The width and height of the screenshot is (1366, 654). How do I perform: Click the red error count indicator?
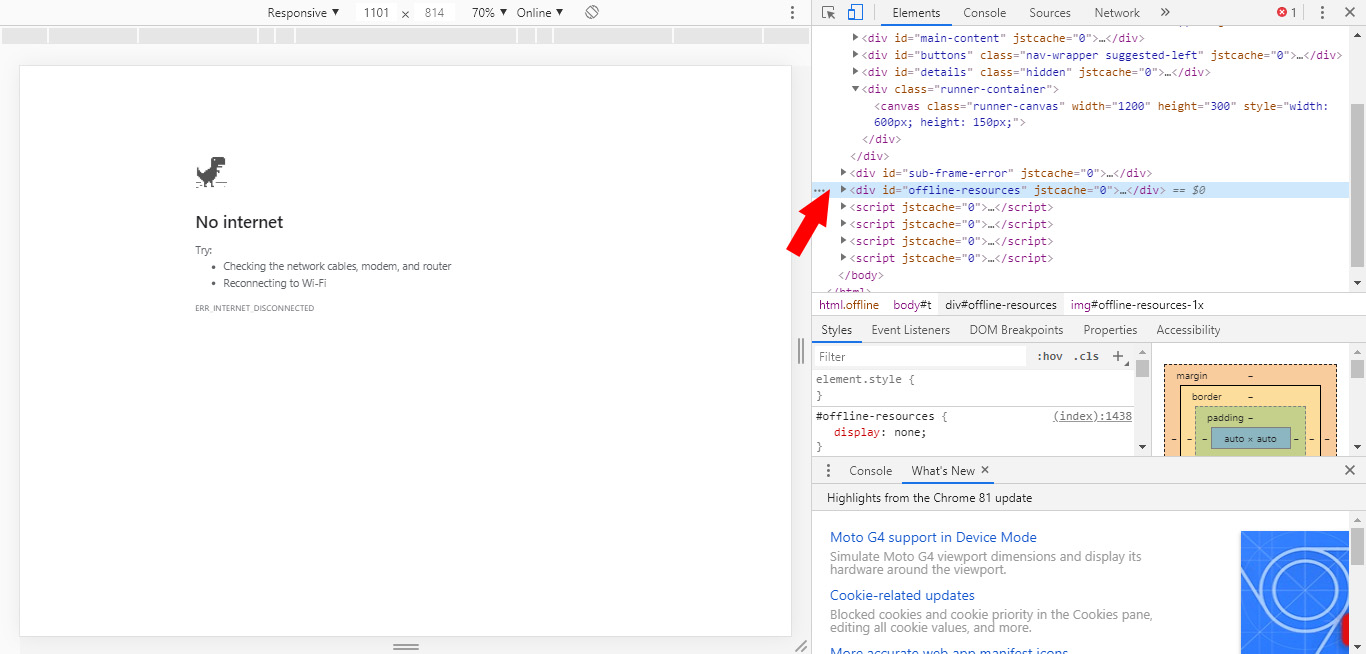[x=1286, y=13]
